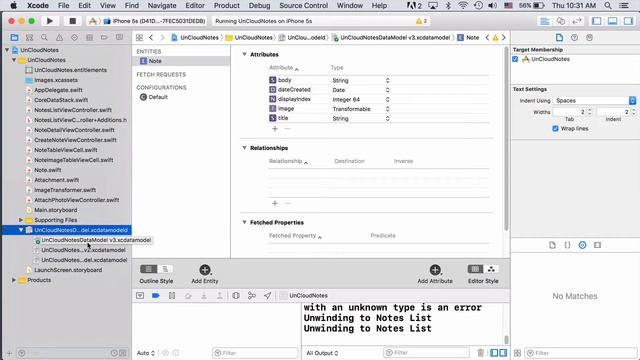Open the Navigate menu
Viewport: 640px width, 360px height.
(162, 6)
